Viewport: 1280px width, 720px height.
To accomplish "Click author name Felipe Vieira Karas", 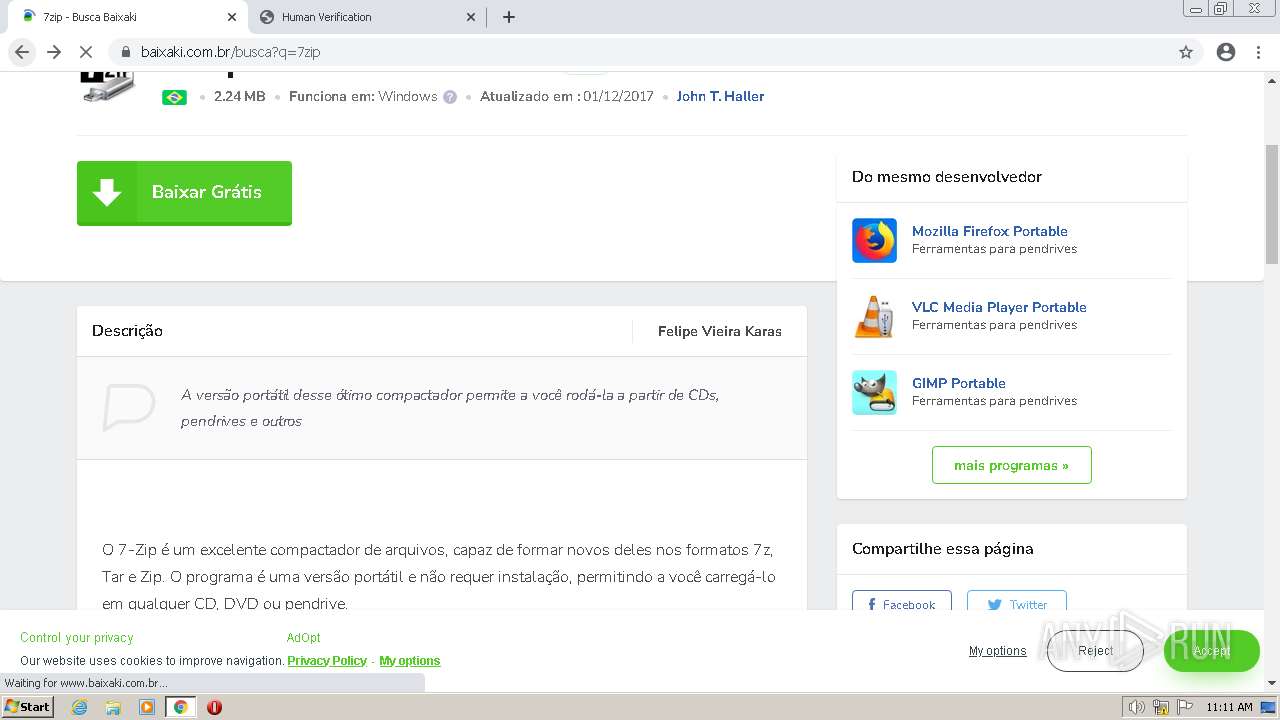I will pos(720,331).
